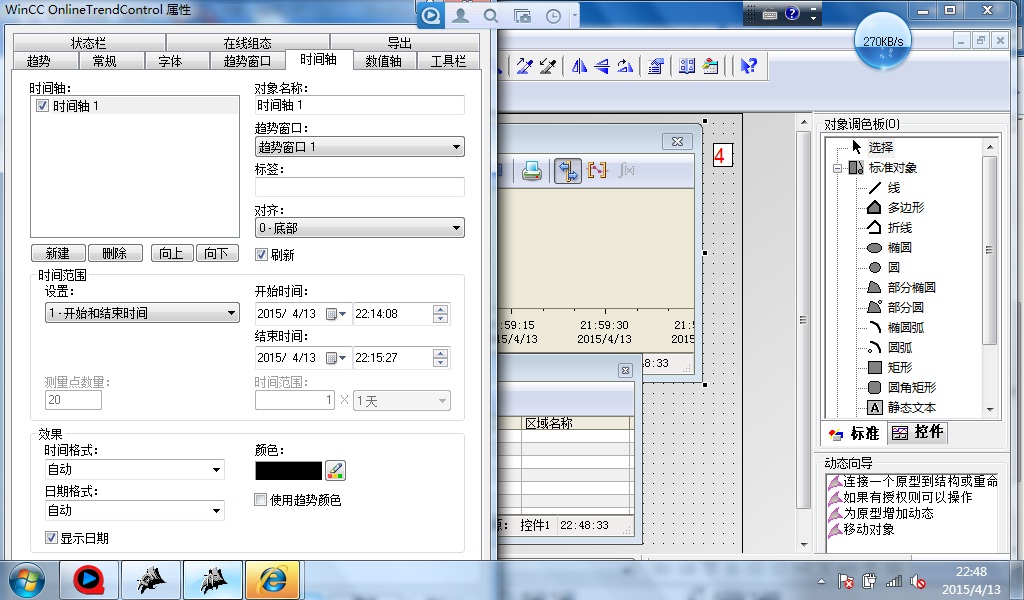Open the 对齐 0-底部 dropdown
The height and width of the screenshot is (600, 1024).
pos(359,228)
